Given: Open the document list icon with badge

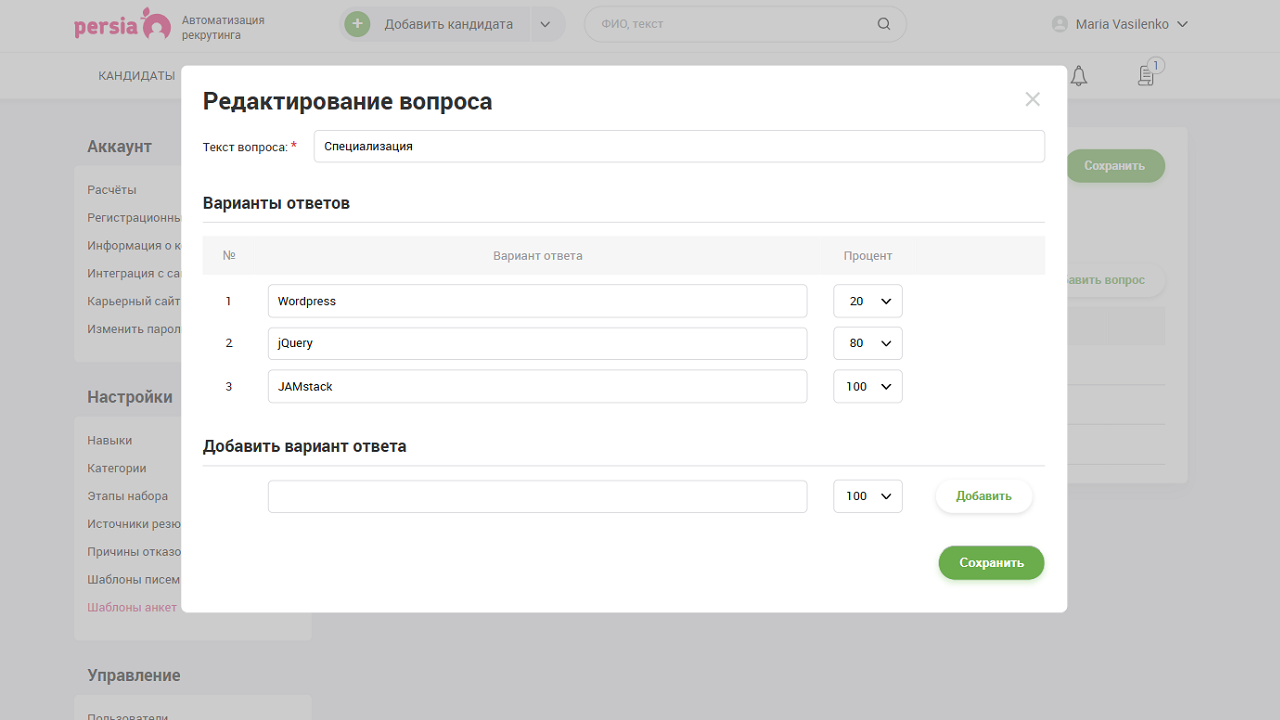Looking at the screenshot, I should [x=1146, y=76].
